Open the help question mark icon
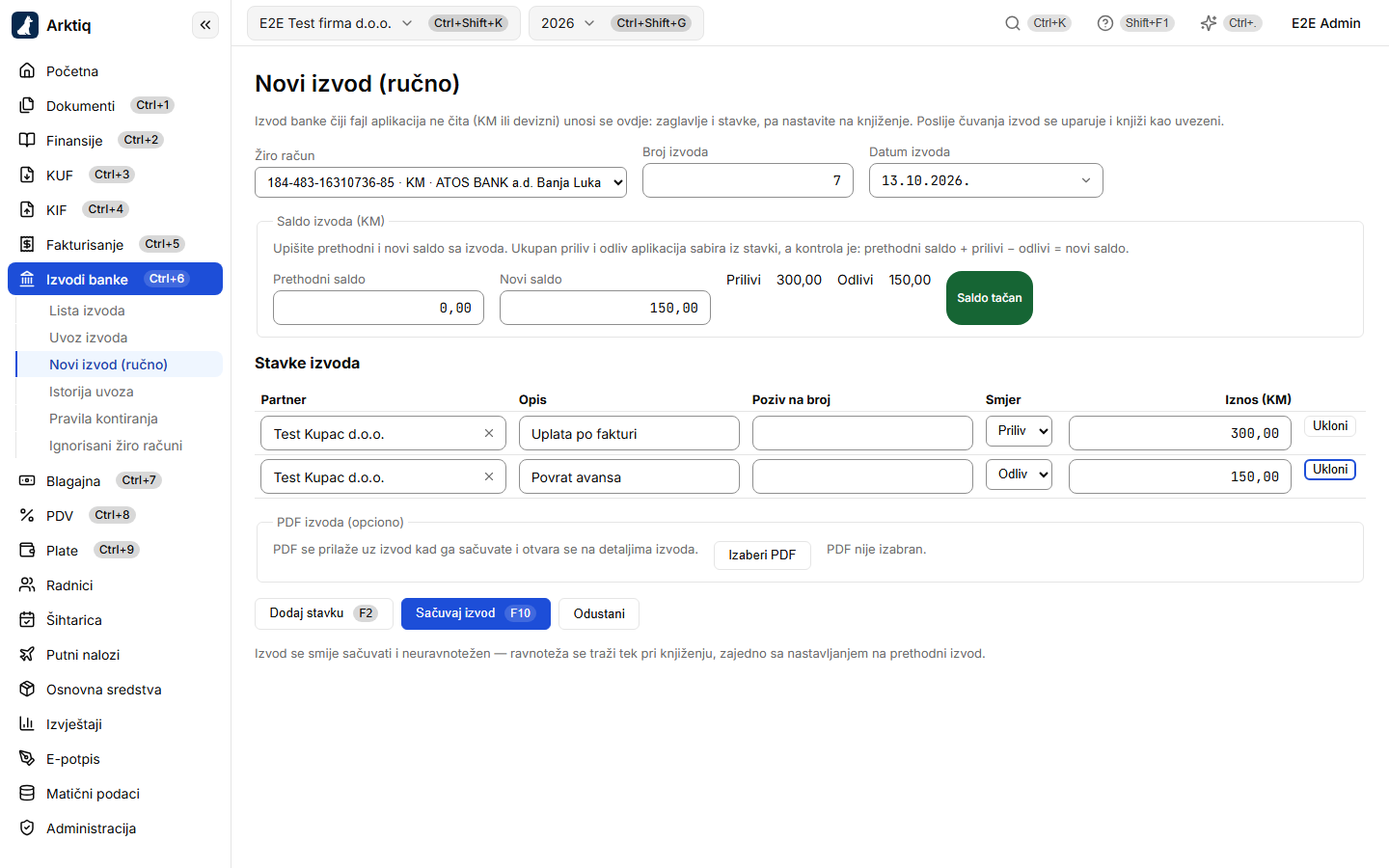This screenshot has height=868, width=1389. pos(1105,23)
